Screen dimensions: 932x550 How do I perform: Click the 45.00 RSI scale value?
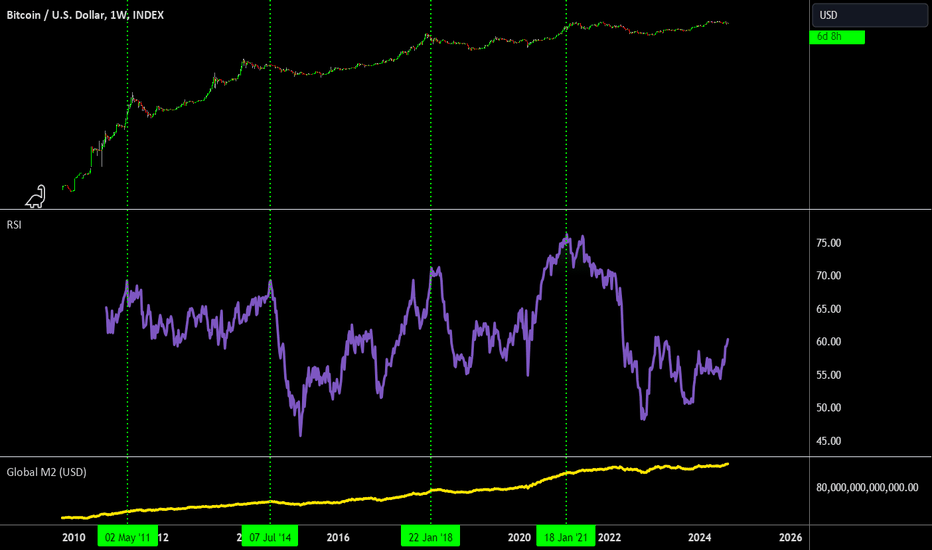point(829,441)
